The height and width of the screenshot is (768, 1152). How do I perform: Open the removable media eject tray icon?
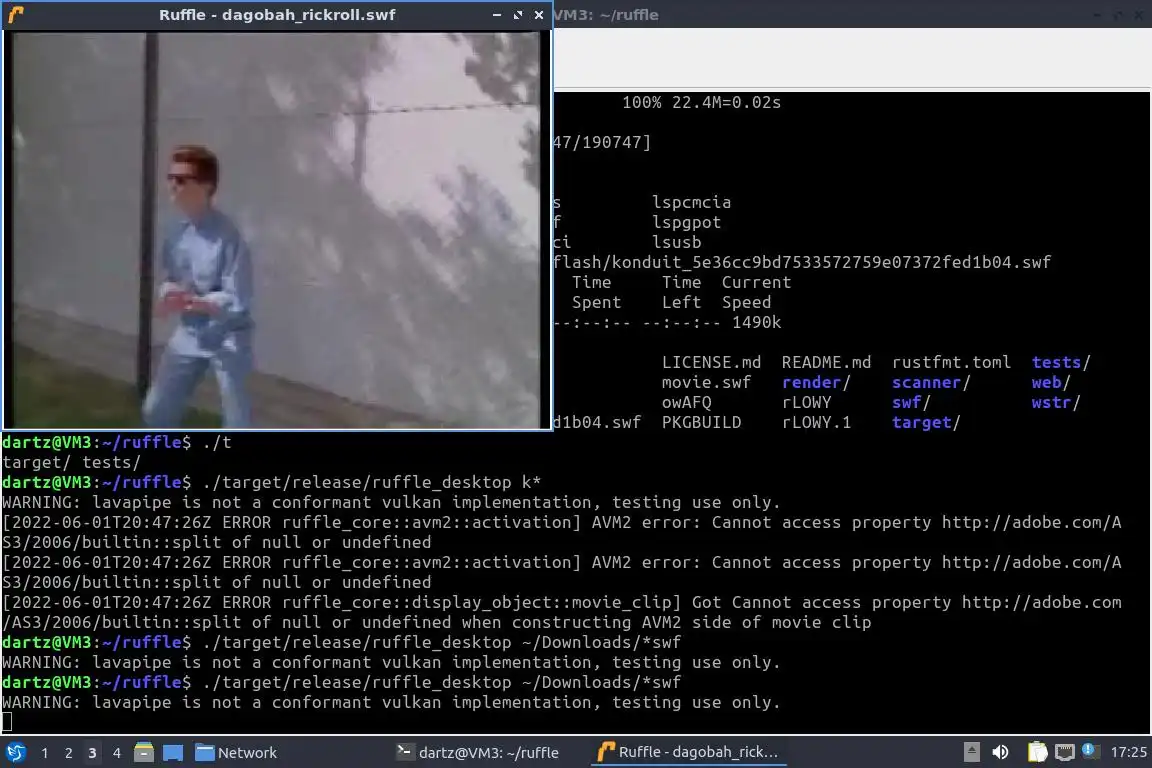point(971,752)
